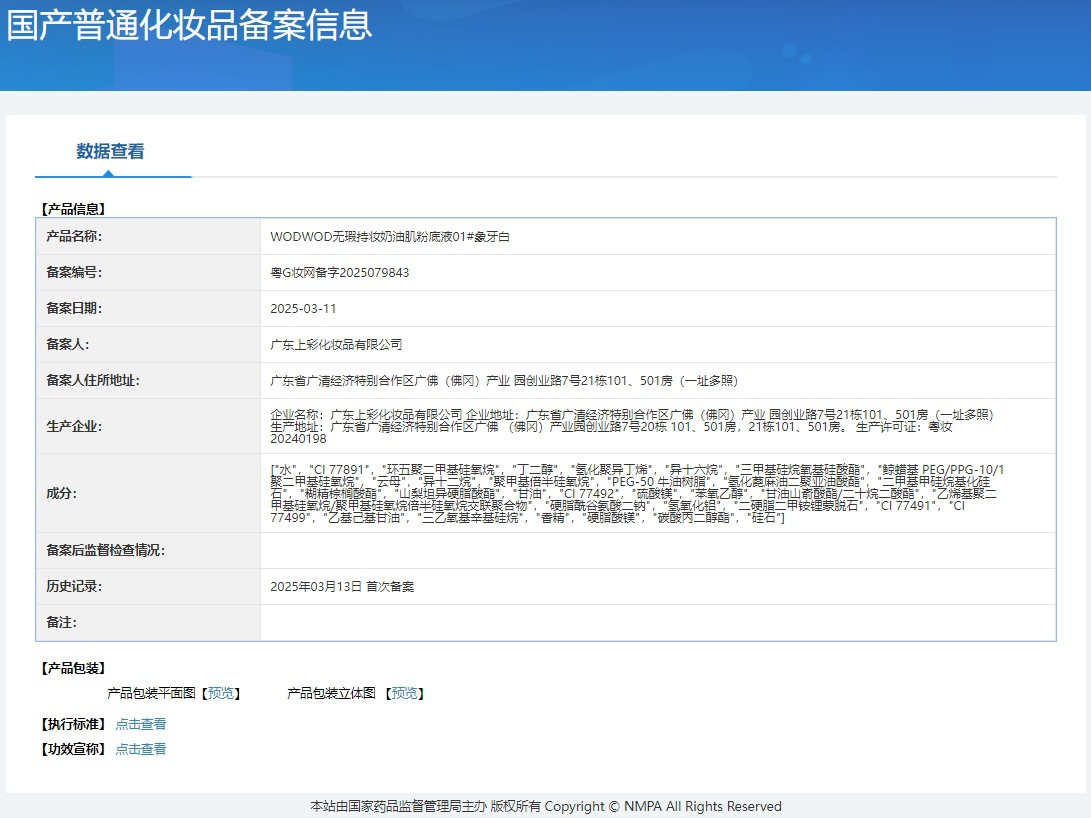Viewport: 1091px width, 818px height.
Task: Click the 历史记录 label
Action: [x=74, y=586]
